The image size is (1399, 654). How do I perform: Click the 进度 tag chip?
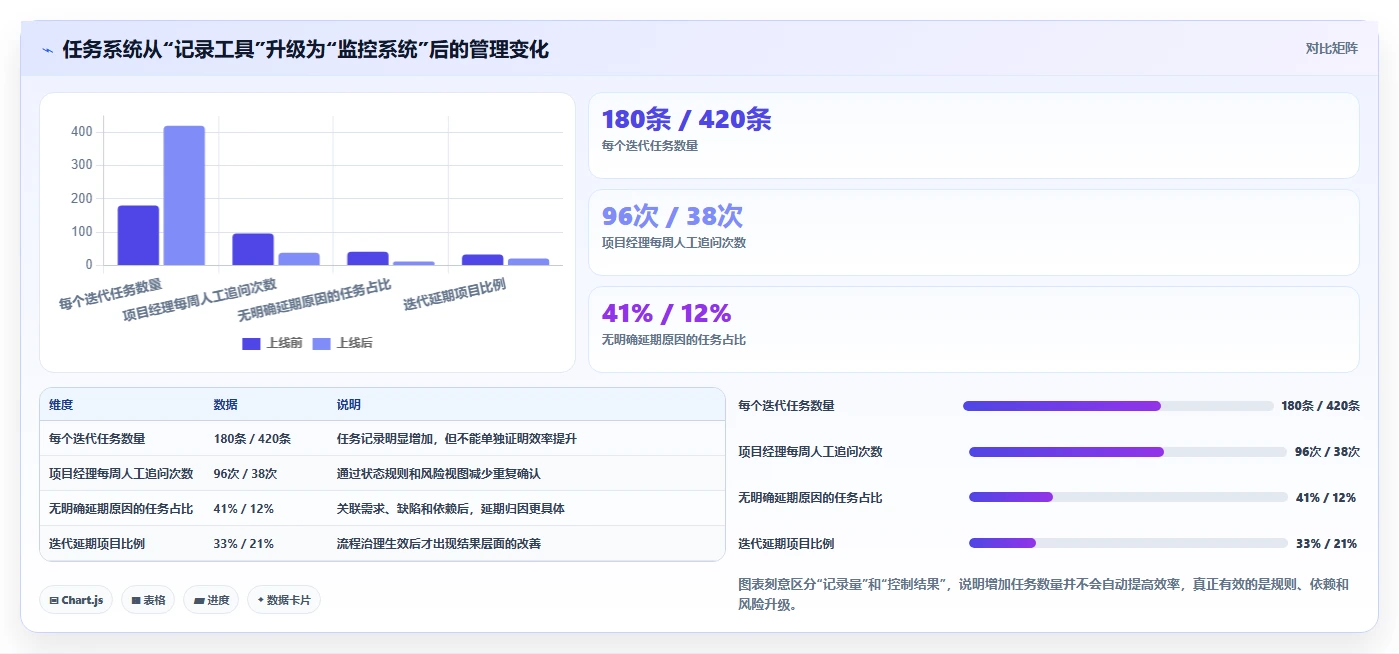[211, 600]
